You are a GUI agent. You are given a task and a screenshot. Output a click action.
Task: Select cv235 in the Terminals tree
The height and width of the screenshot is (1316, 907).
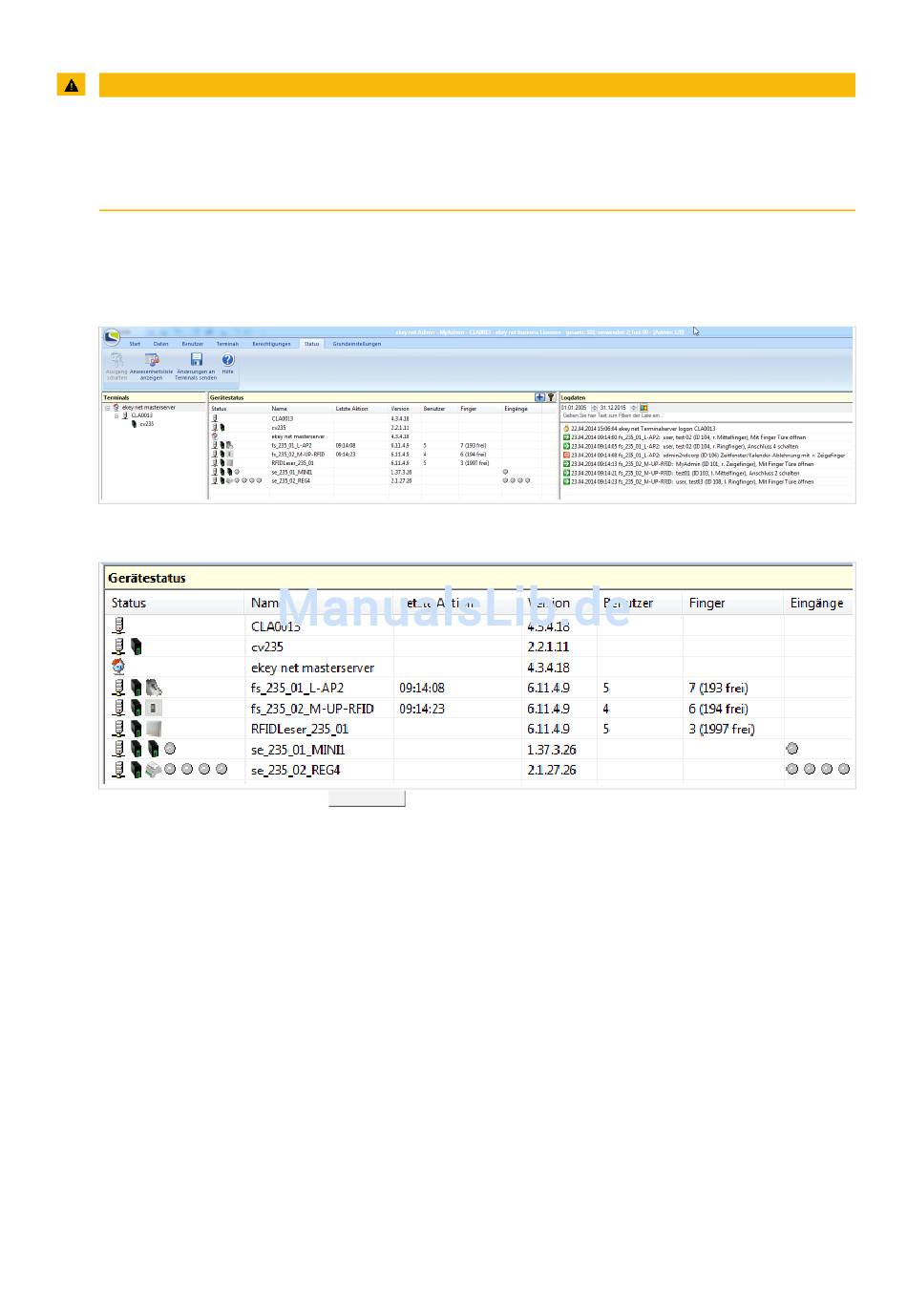pos(147,424)
